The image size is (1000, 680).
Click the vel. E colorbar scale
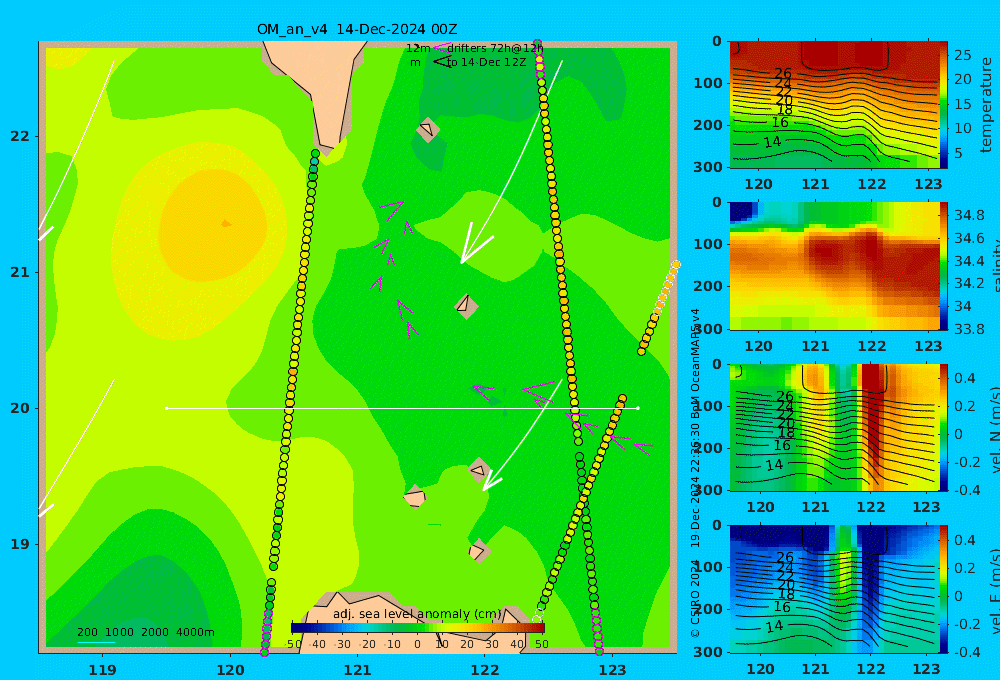coord(944,589)
